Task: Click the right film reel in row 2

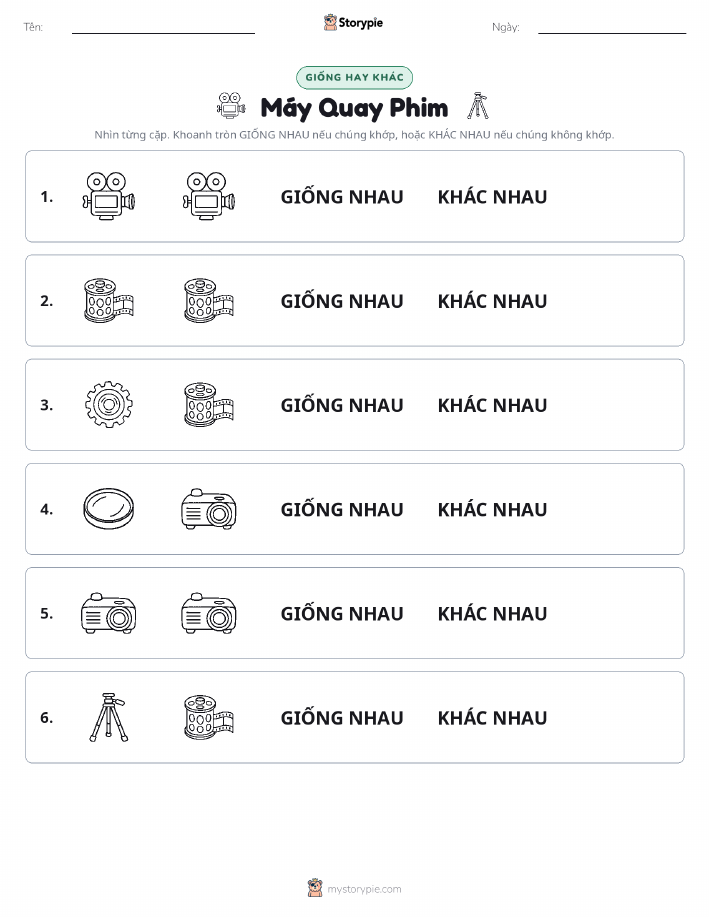Action: [x=209, y=301]
